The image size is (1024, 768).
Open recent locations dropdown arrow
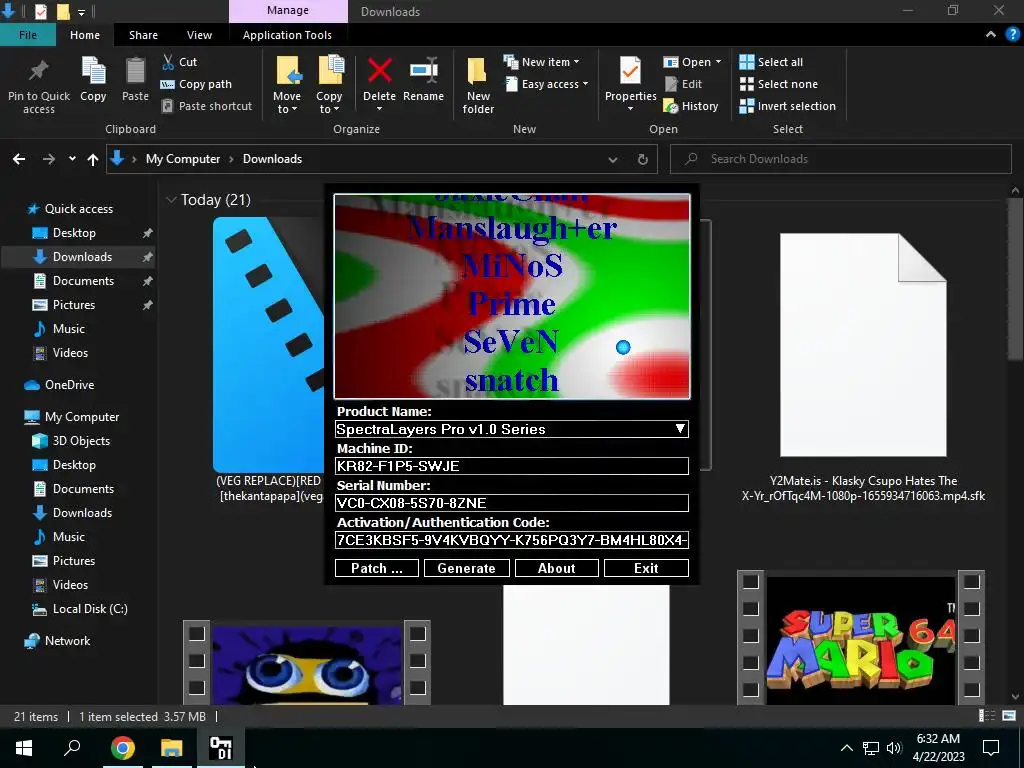coord(72,159)
